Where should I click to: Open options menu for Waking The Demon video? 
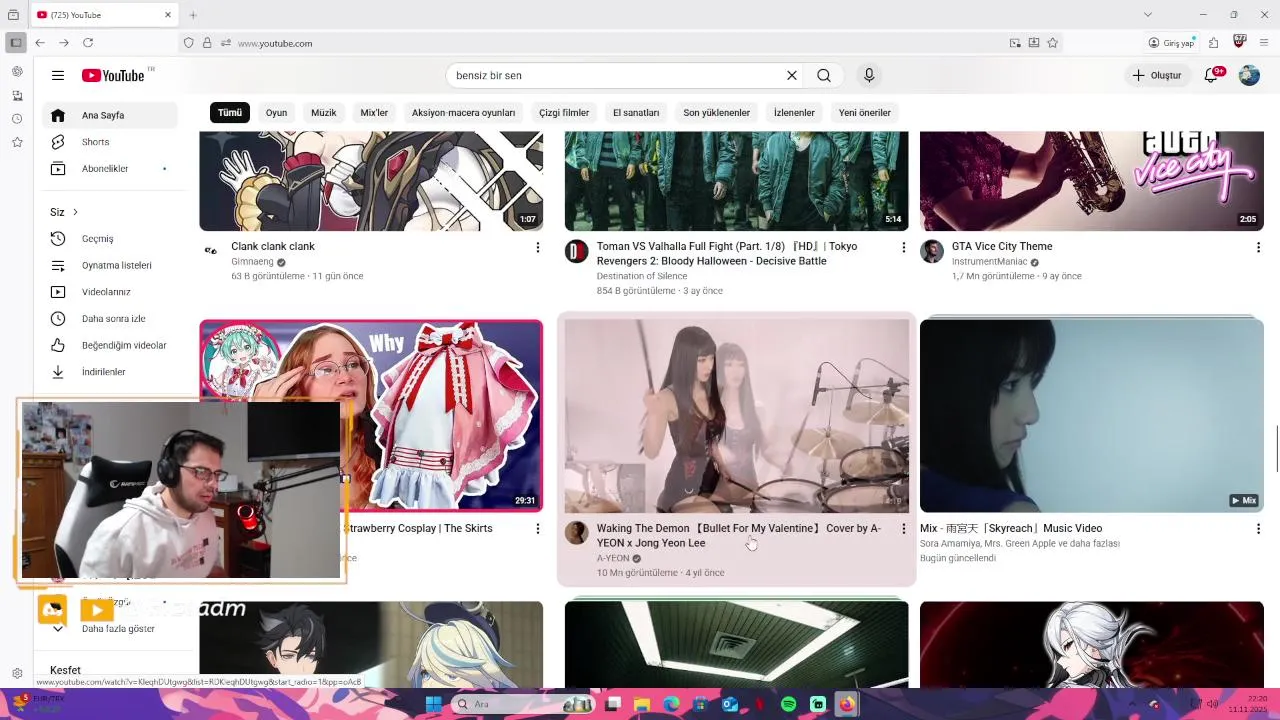(x=904, y=529)
